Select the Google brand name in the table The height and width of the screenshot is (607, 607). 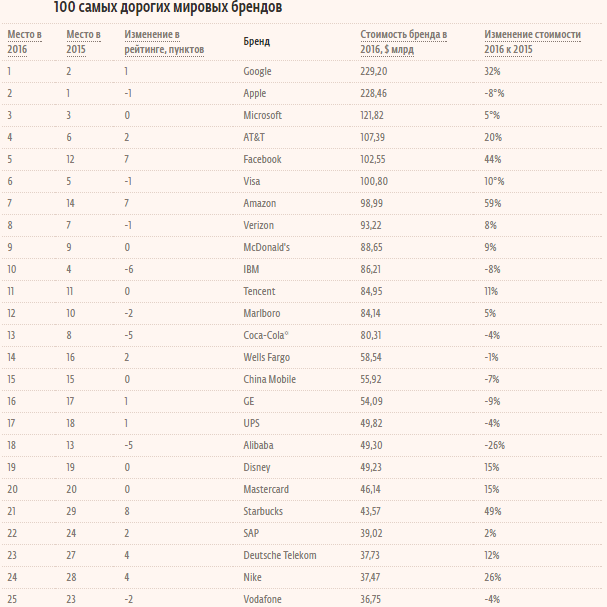257,72
